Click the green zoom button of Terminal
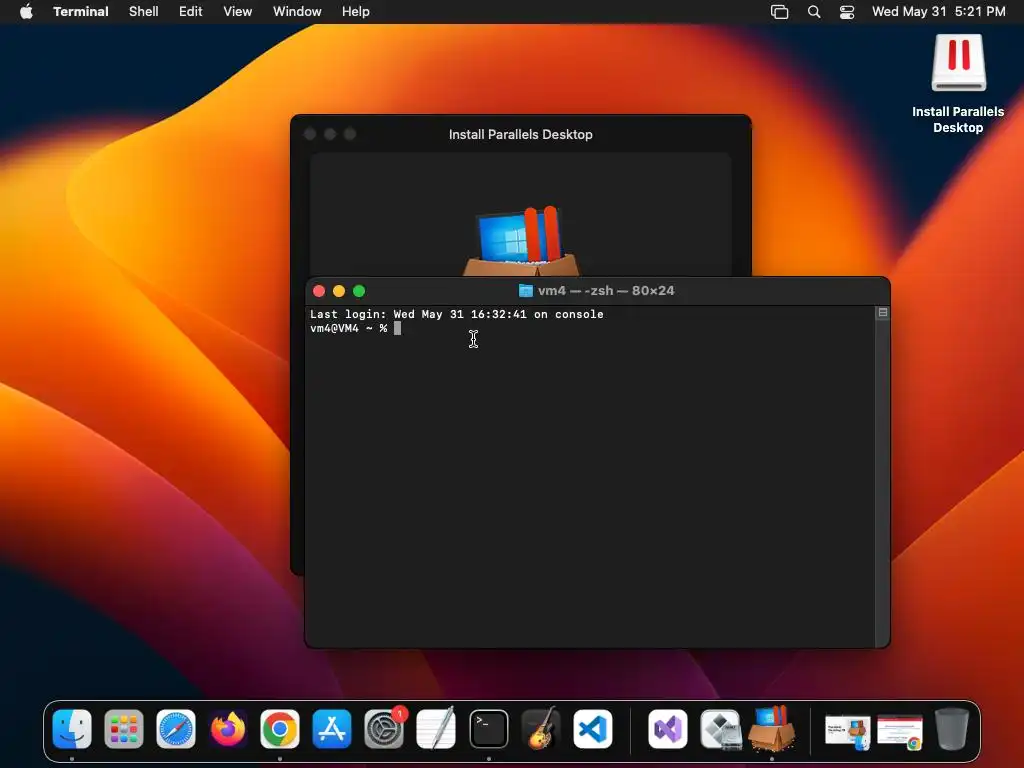This screenshot has height=768, width=1024. pos(359,291)
